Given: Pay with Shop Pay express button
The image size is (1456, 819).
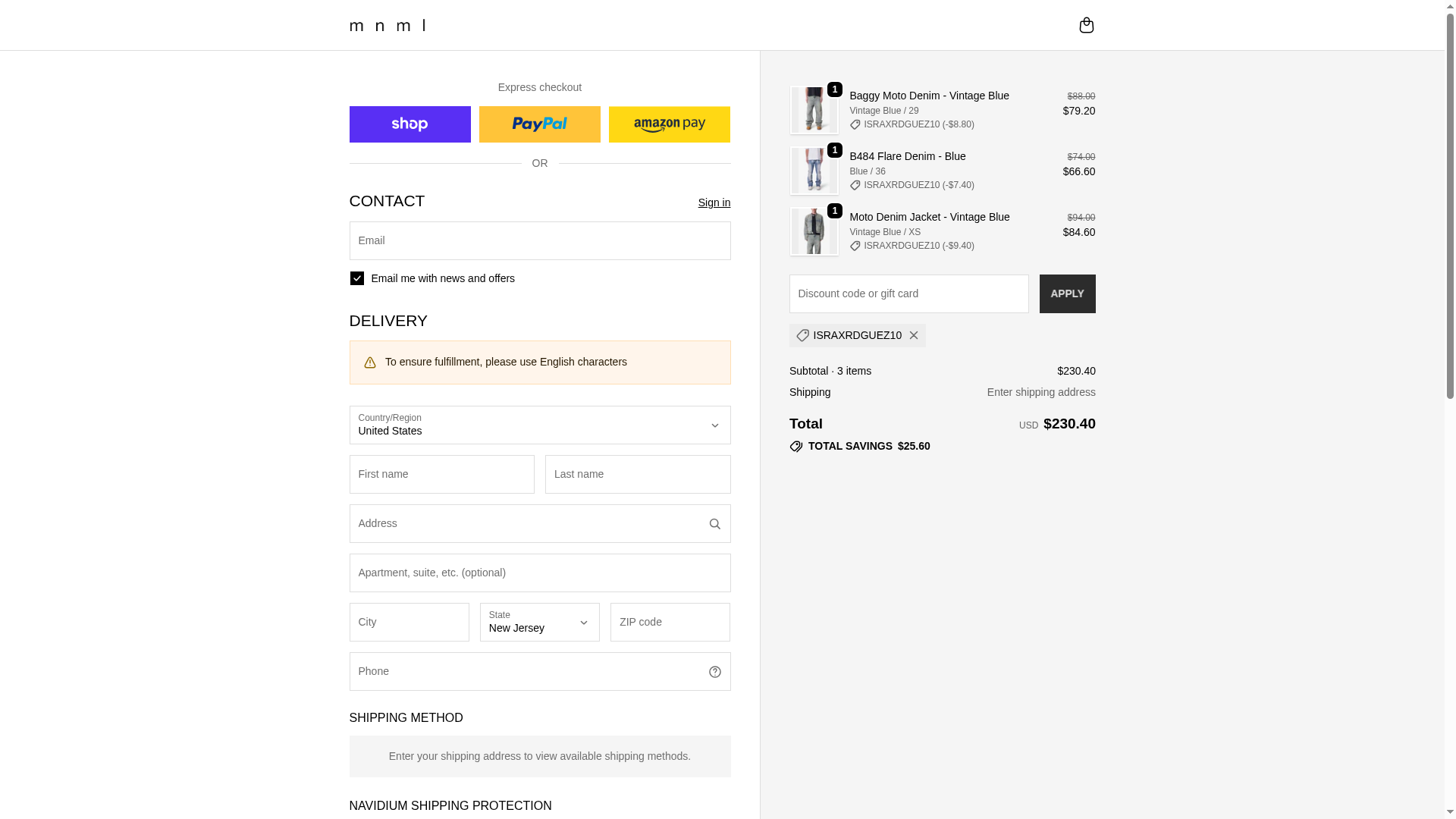Looking at the screenshot, I should 409,124.
